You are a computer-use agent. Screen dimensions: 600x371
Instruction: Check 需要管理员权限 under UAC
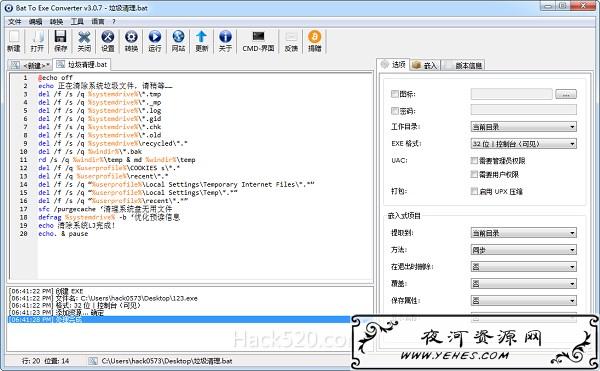tap(474, 161)
